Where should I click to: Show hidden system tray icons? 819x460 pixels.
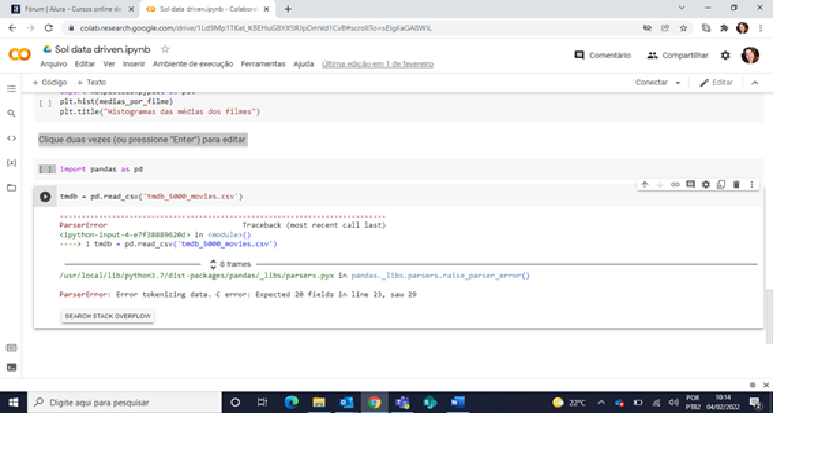point(601,403)
